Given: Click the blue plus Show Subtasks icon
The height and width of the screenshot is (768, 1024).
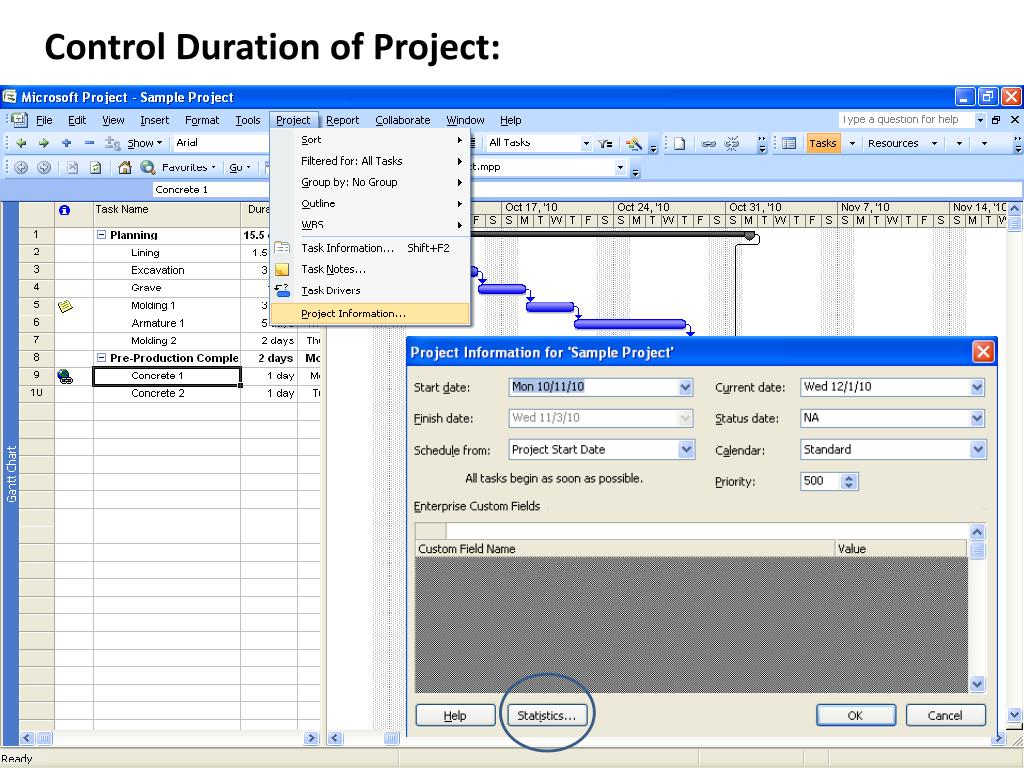Looking at the screenshot, I should tap(66, 143).
